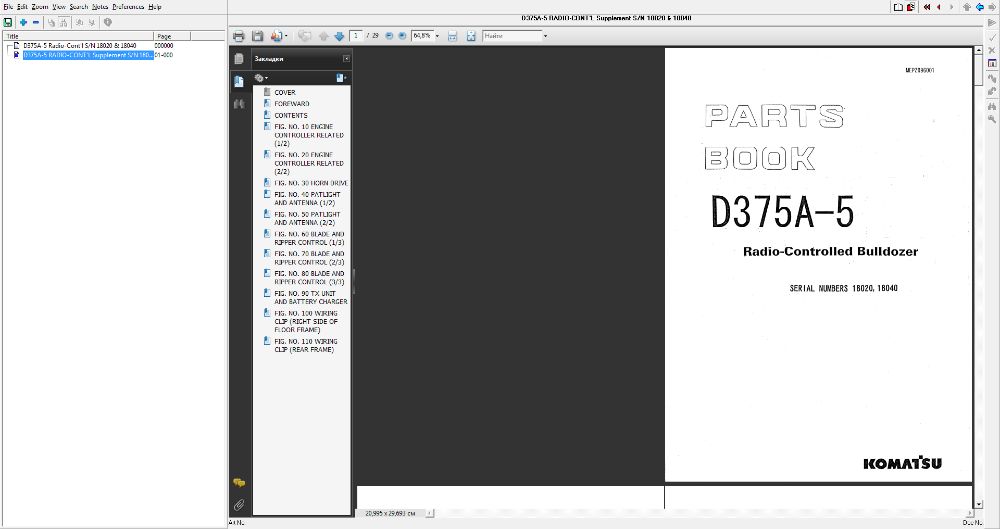Screen dimensions: 1000x529
Task: Open the Help menu
Action: pyautogui.click(x=154, y=6)
